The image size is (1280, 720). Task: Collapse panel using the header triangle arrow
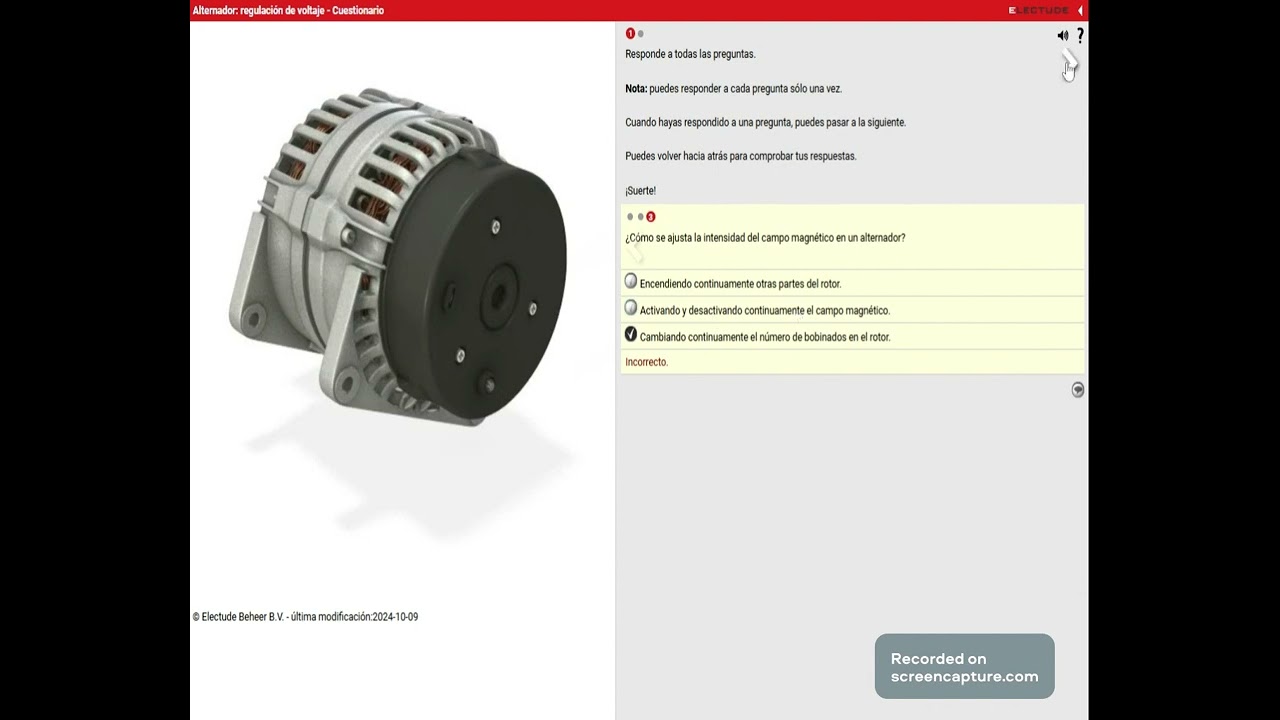click(x=1080, y=10)
